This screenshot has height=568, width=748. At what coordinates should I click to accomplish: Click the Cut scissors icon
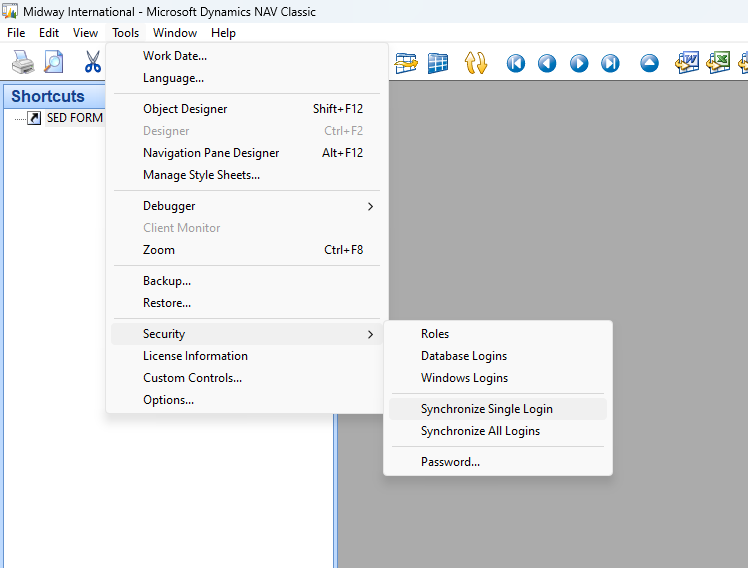(93, 62)
